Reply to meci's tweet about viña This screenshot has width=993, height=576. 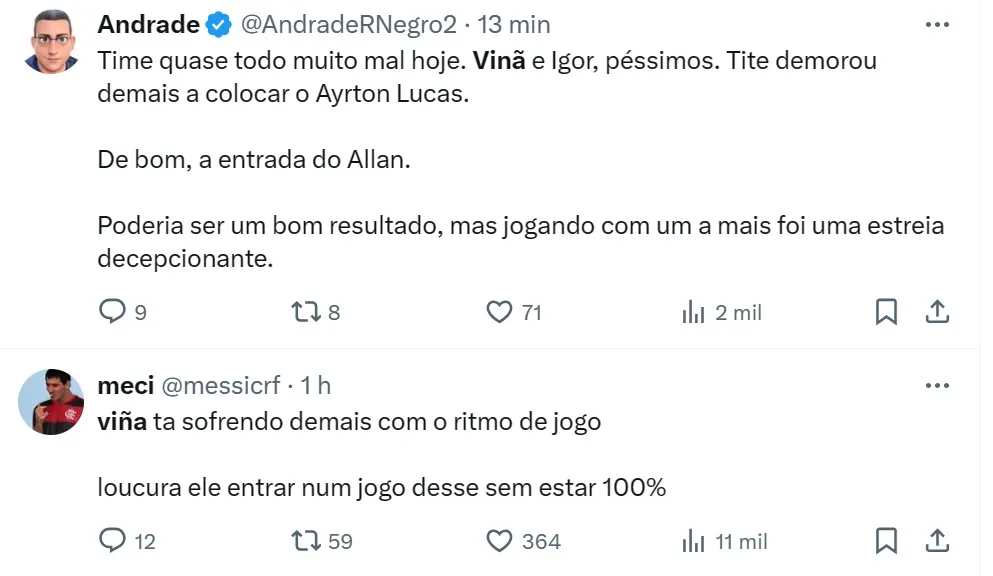112,541
